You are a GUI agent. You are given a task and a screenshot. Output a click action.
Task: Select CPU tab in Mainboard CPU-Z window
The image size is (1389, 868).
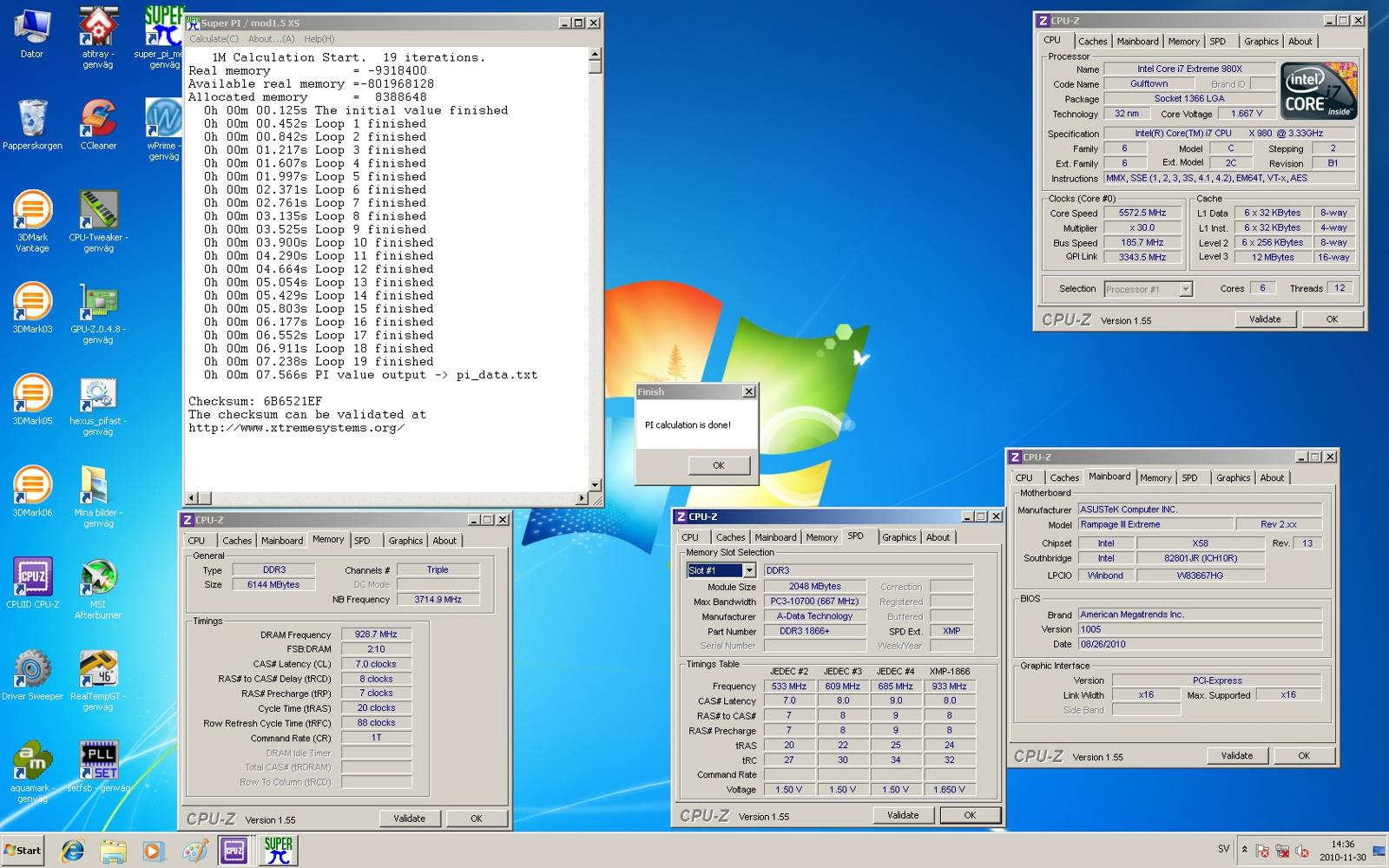pyautogui.click(x=1024, y=478)
